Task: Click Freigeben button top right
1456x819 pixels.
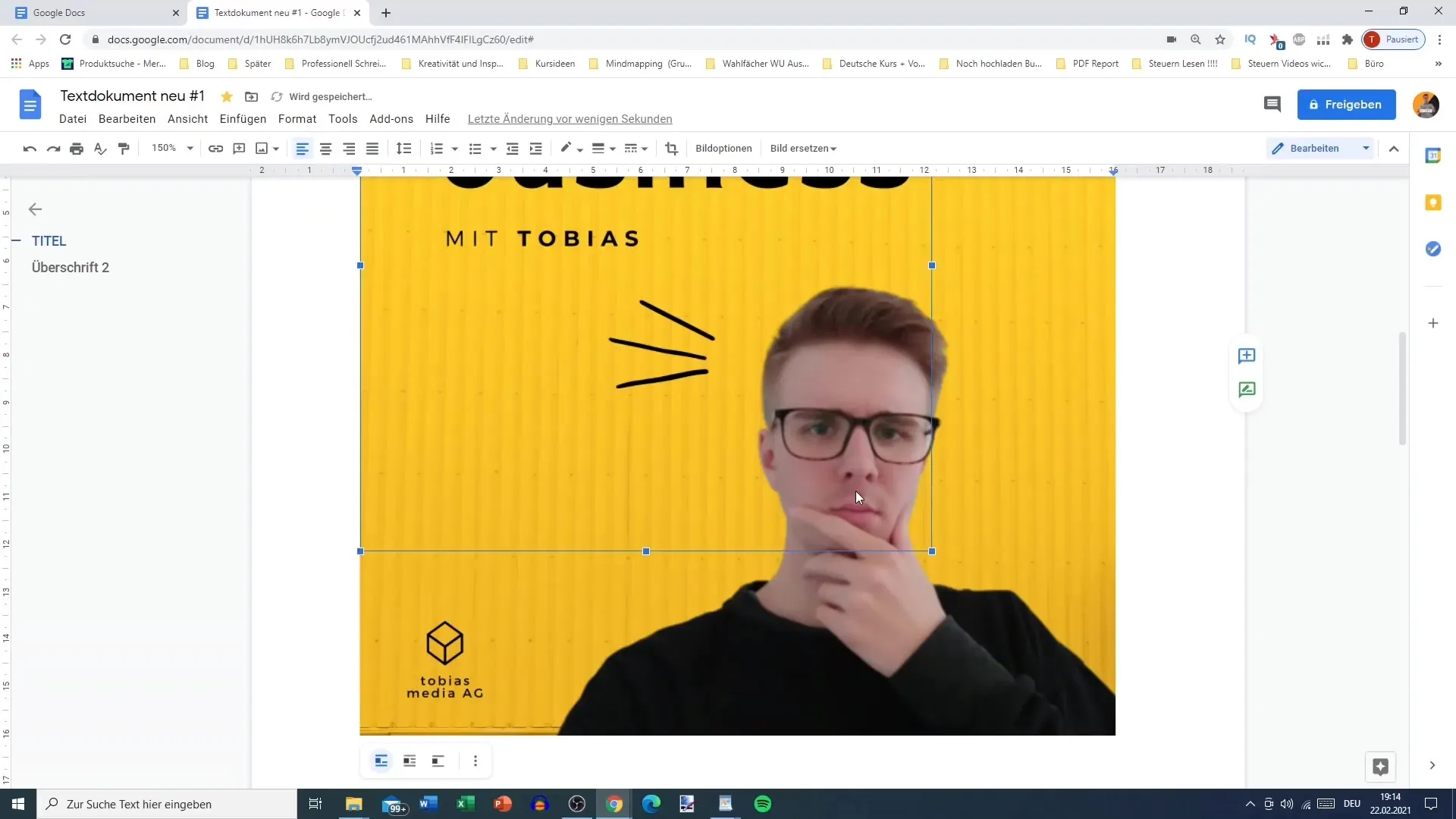Action: tap(1348, 104)
